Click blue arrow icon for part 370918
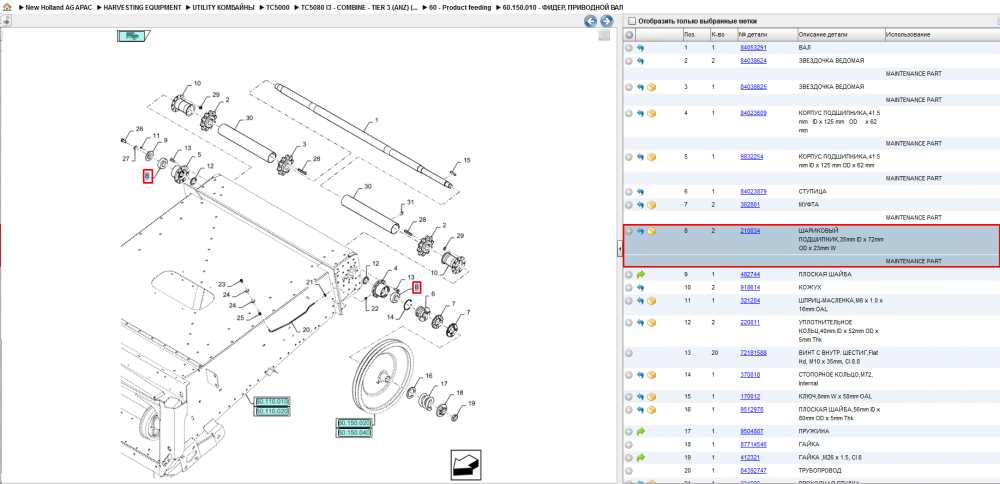 click(x=641, y=374)
